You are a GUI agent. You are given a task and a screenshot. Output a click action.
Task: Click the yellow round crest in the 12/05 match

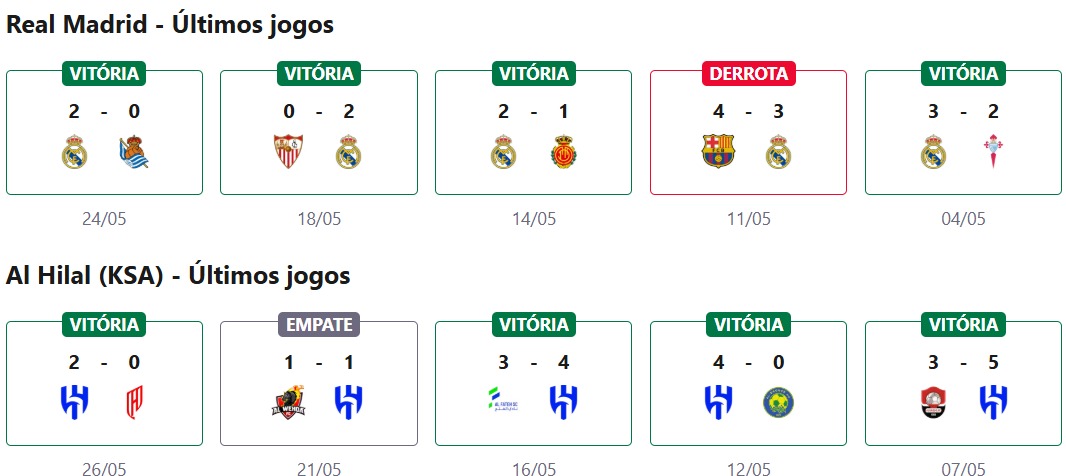[777, 402]
